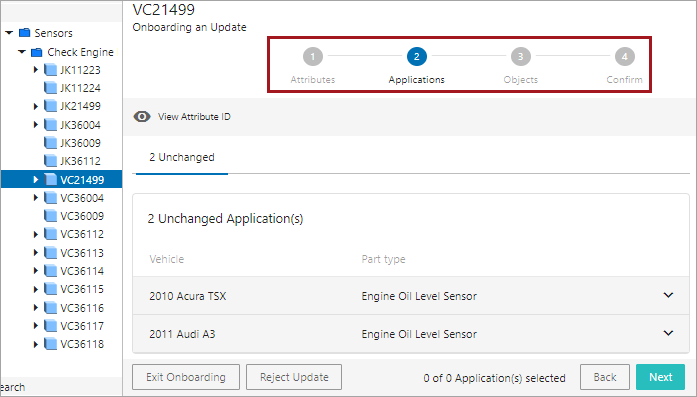Expand the JK11223 tree node arrow
Image resolution: width=697 pixels, height=397 pixels.
click(x=36, y=70)
